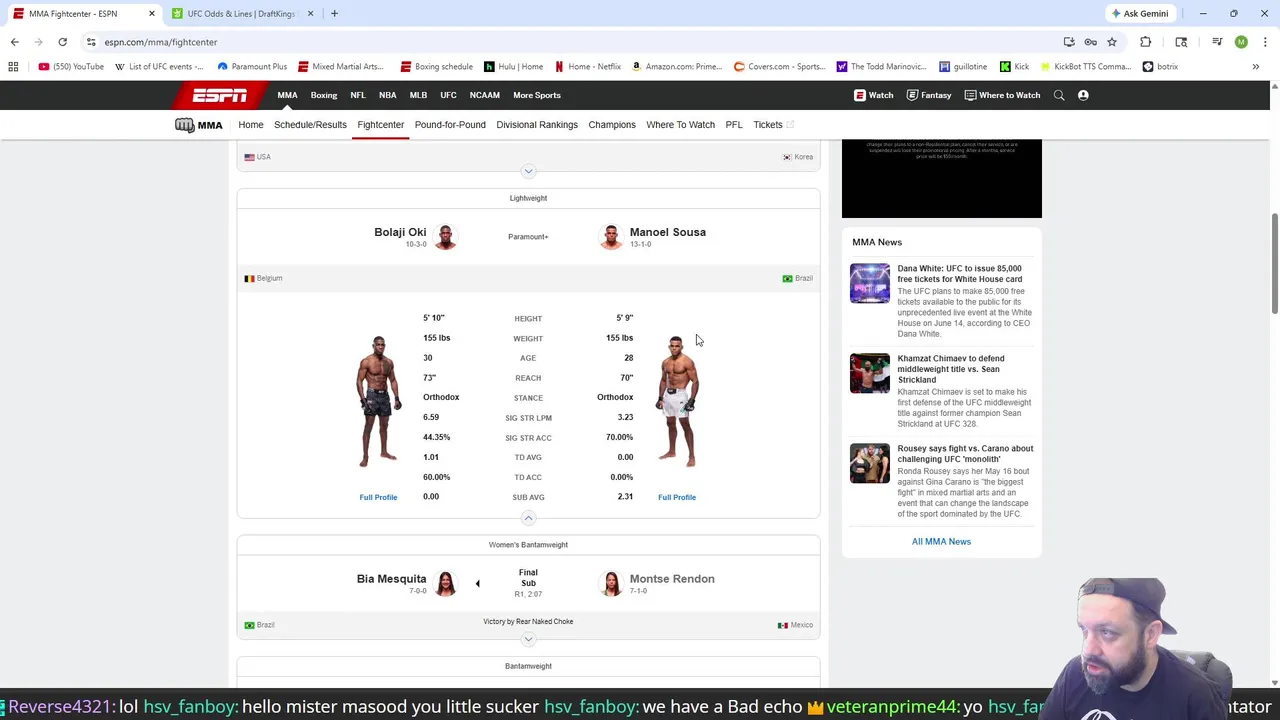This screenshot has width=1280, height=720.
Task: Expand the USA vs Korea fight card
Action: [528, 171]
